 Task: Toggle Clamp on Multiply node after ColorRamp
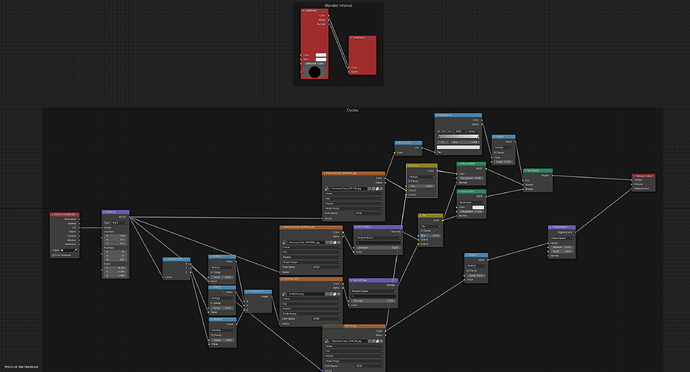pyautogui.click(x=495, y=153)
